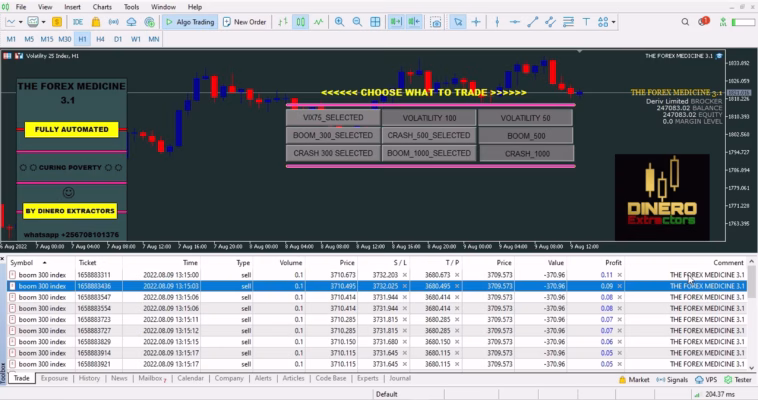The image size is (758, 400).
Task: Select the equidistant channel tool
Action: 550,22
